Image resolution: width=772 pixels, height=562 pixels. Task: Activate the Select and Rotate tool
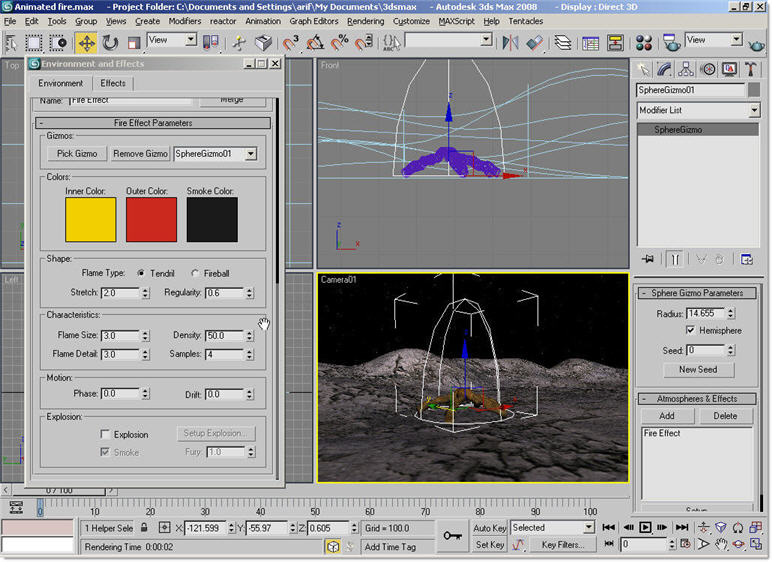110,42
